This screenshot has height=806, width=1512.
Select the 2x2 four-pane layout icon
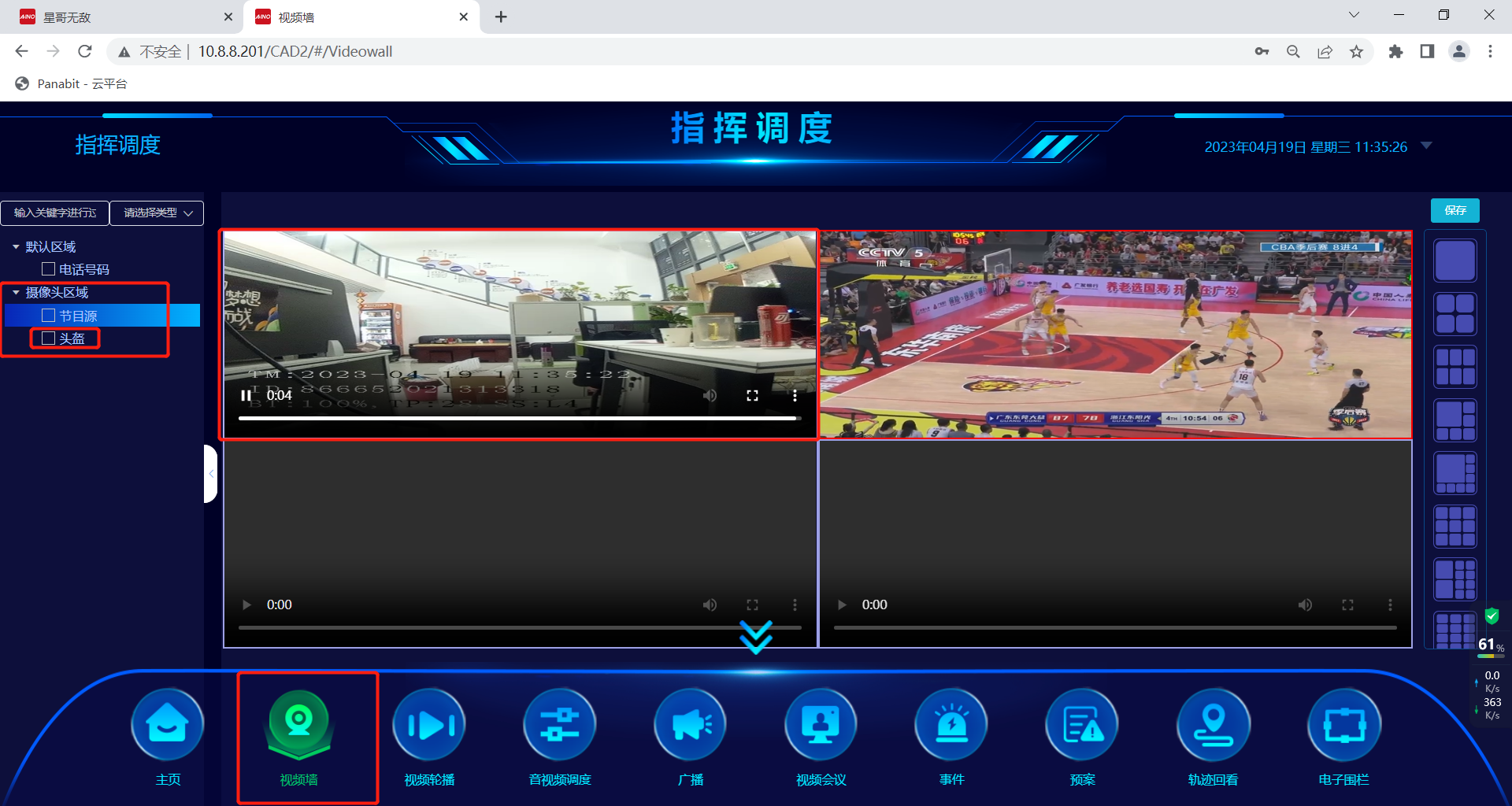click(x=1455, y=314)
